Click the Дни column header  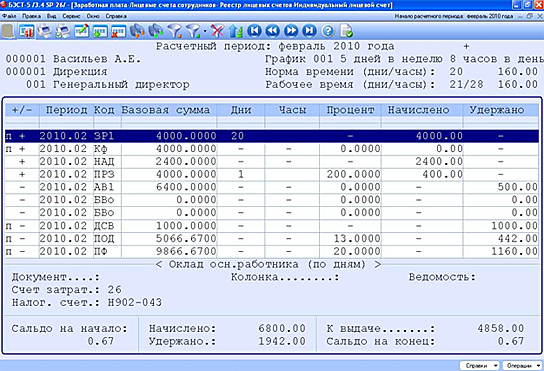pos(241,110)
